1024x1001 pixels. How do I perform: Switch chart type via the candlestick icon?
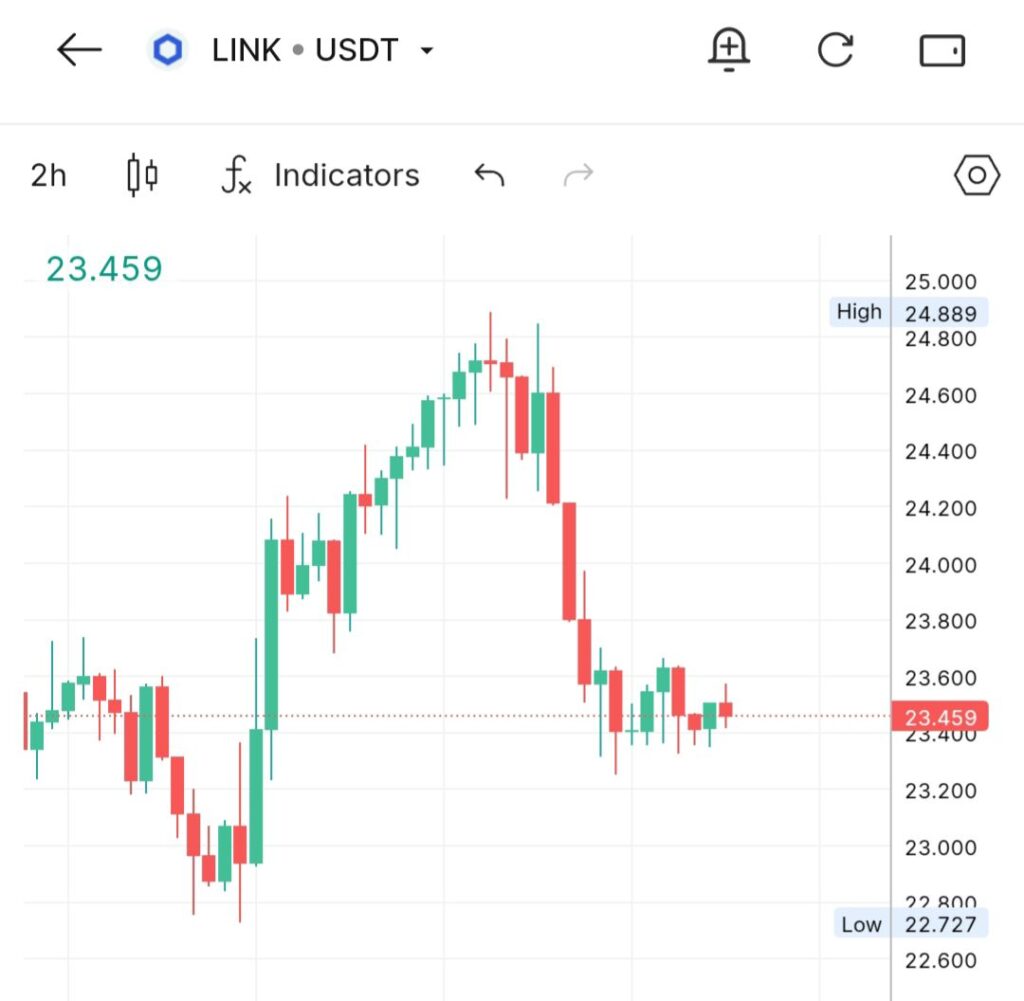(x=142, y=176)
